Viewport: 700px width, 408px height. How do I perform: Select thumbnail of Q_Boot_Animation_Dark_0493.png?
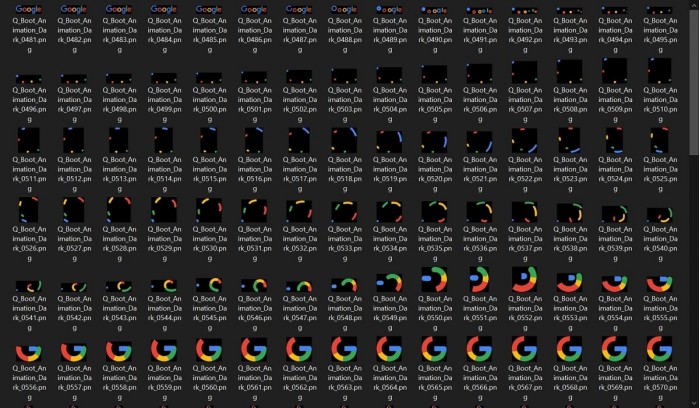(x=570, y=10)
